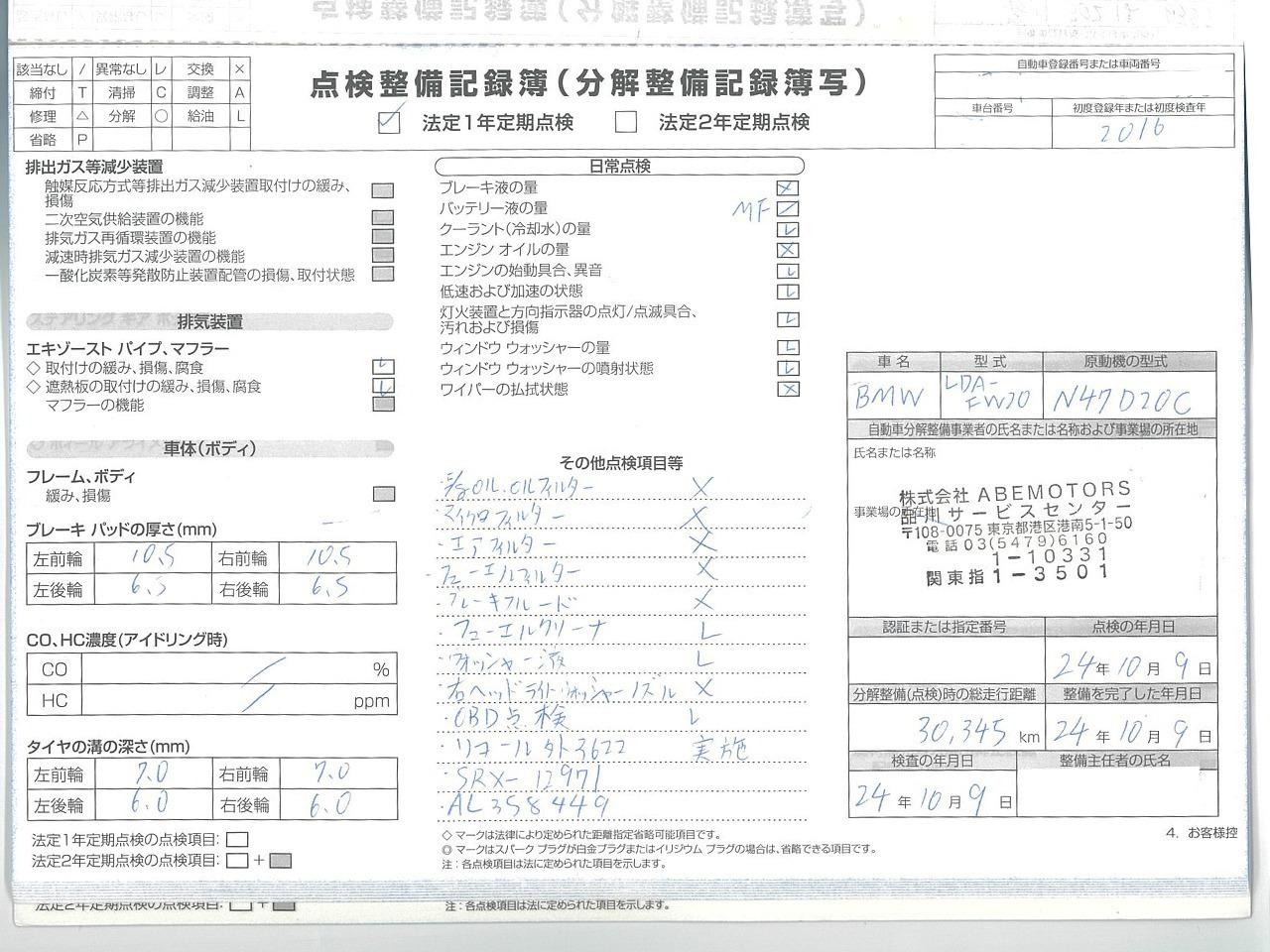Mark the クーラント(冷却水)の量 check box

[x=788, y=230]
